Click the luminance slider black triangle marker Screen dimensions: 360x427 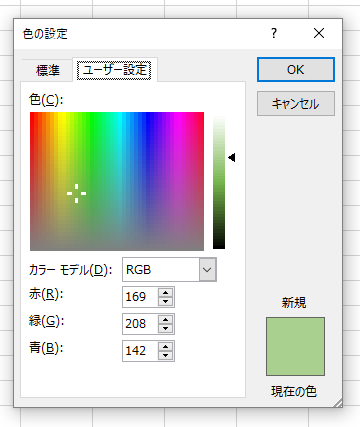click(232, 157)
